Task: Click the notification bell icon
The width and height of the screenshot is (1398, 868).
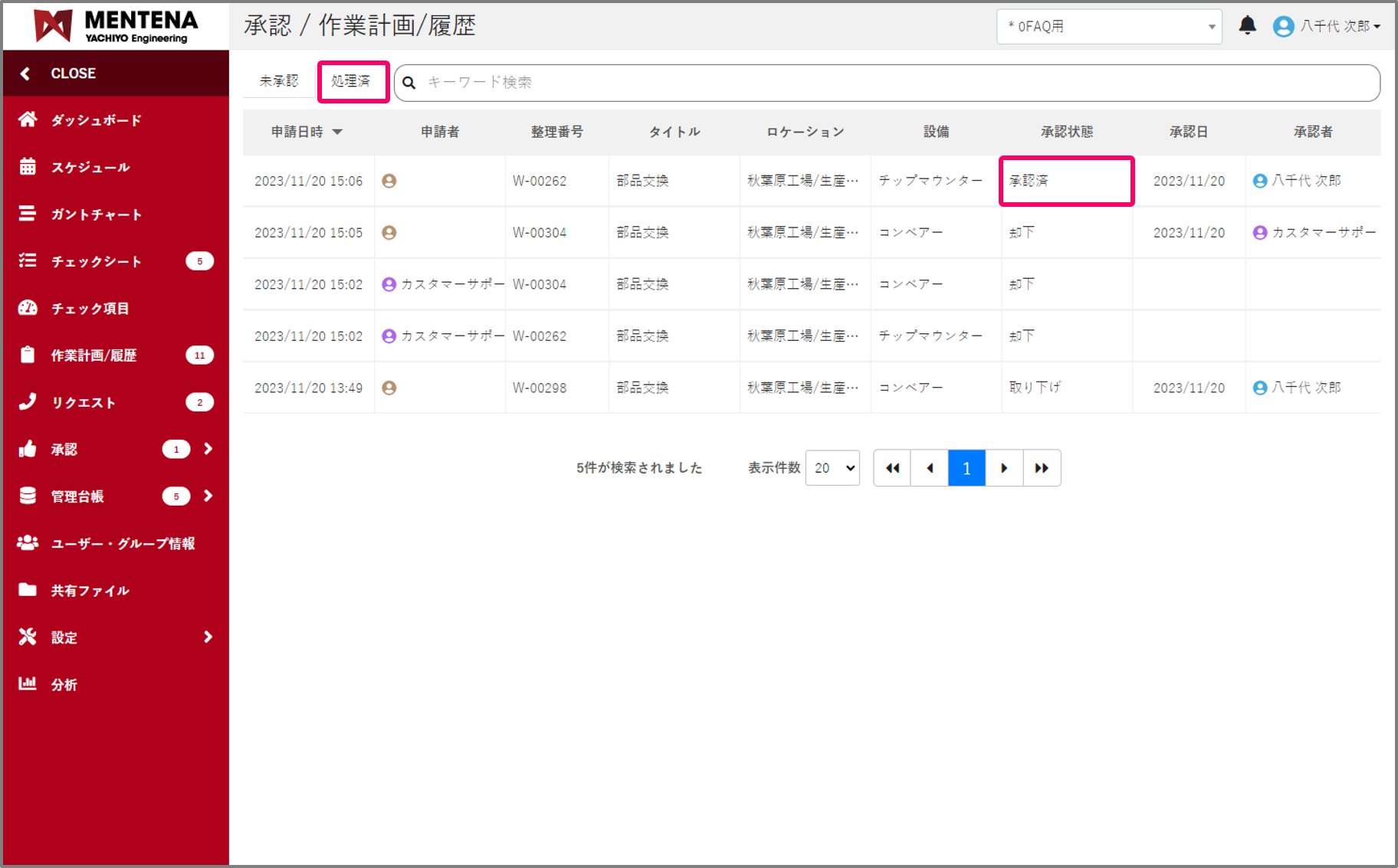Action: (1247, 26)
